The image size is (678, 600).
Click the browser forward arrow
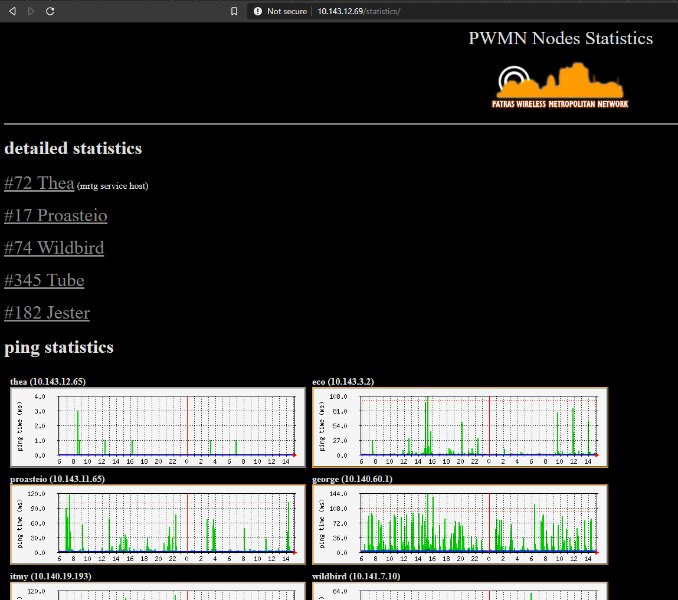(x=31, y=10)
